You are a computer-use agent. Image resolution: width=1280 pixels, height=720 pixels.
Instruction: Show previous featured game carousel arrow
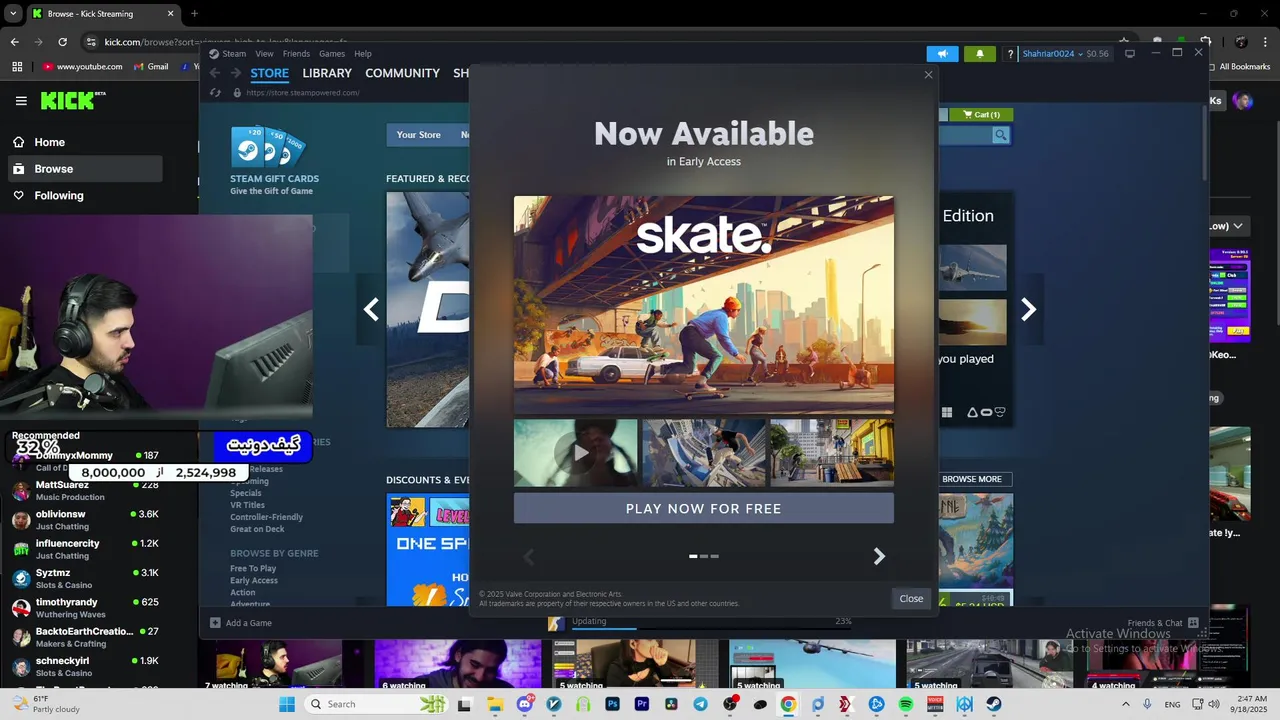coord(371,310)
